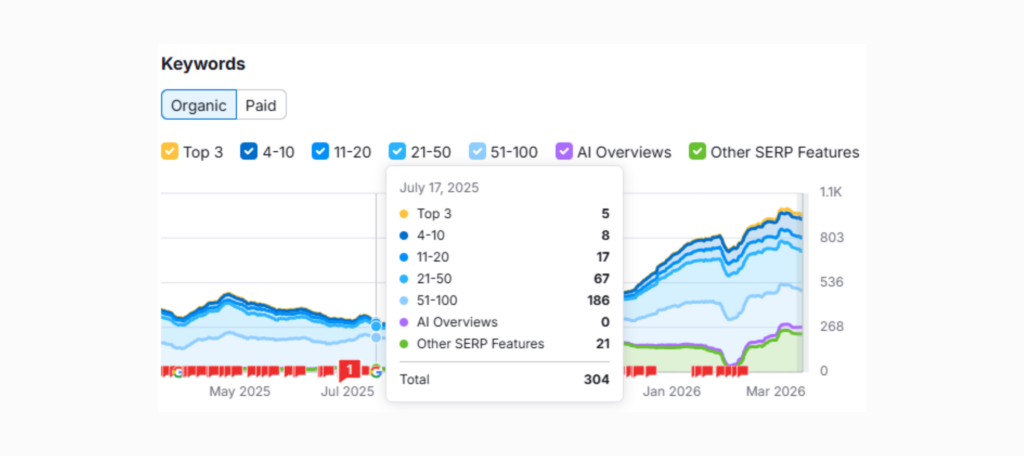This screenshot has height=456, width=1024.
Task: Toggle the 4-10 positions checkbox
Action: (x=247, y=152)
